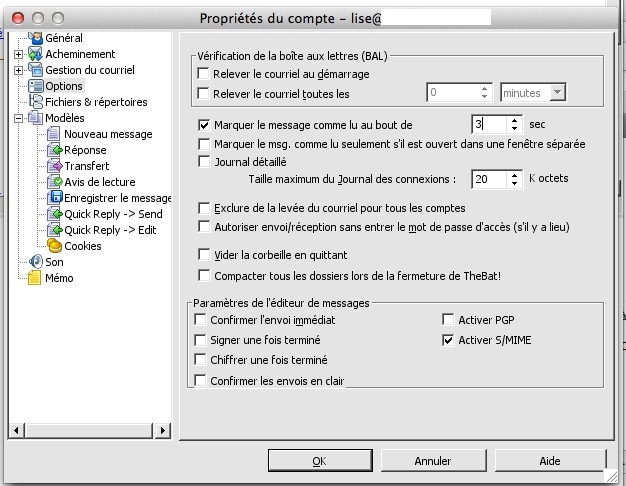Image resolution: width=626 pixels, height=486 pixels.
Task: Click the OK button
Action: click(319, 461)
